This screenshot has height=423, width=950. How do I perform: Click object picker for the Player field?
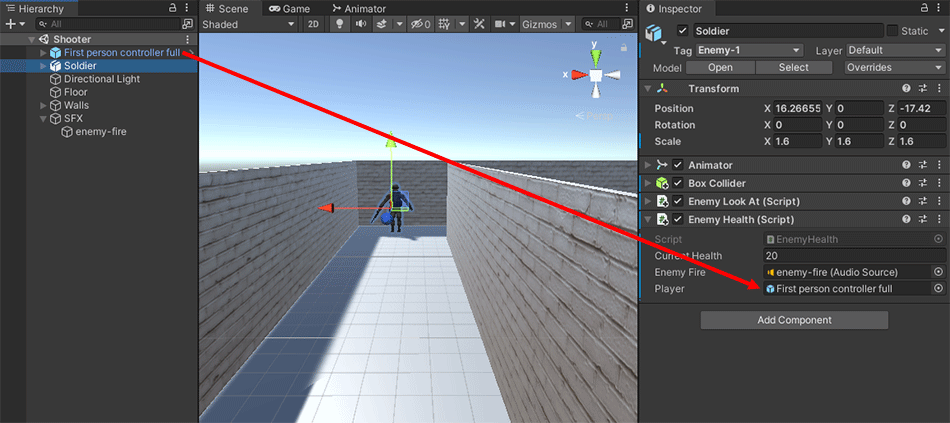(x=938, y=289)
